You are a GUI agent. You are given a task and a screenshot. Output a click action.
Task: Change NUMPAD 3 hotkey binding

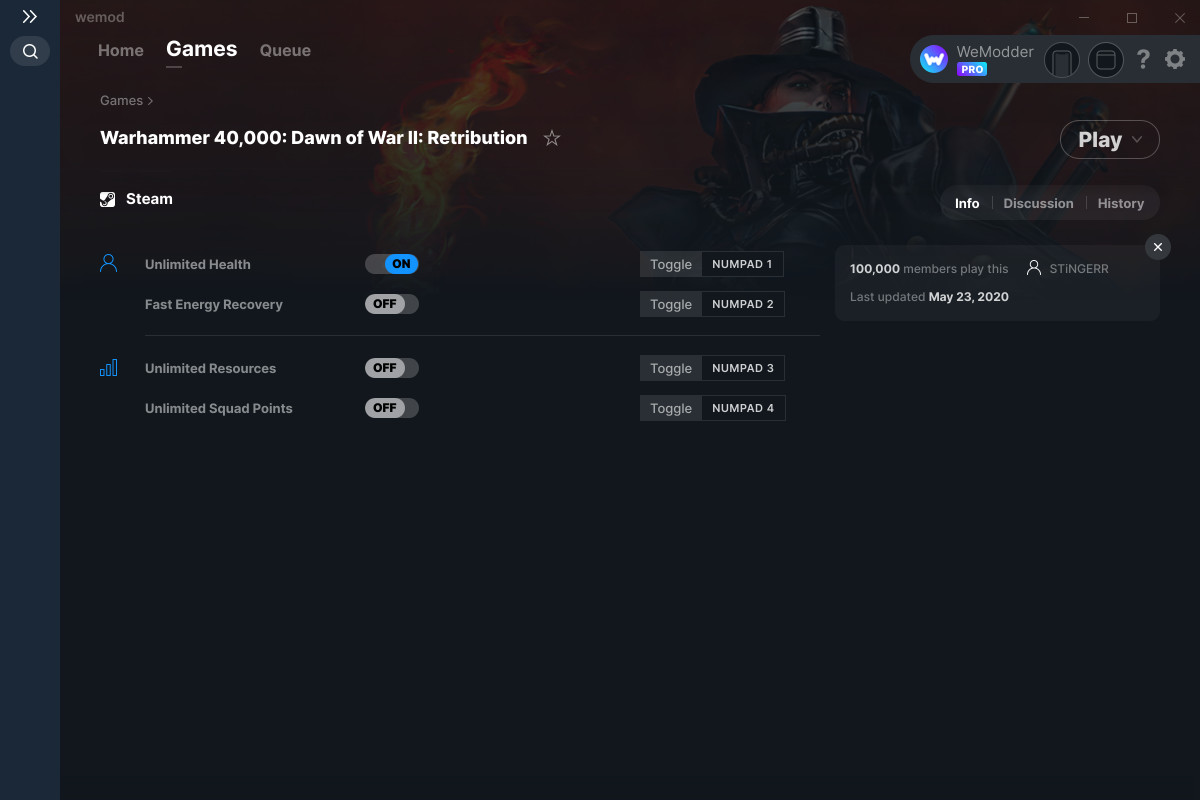743,368
